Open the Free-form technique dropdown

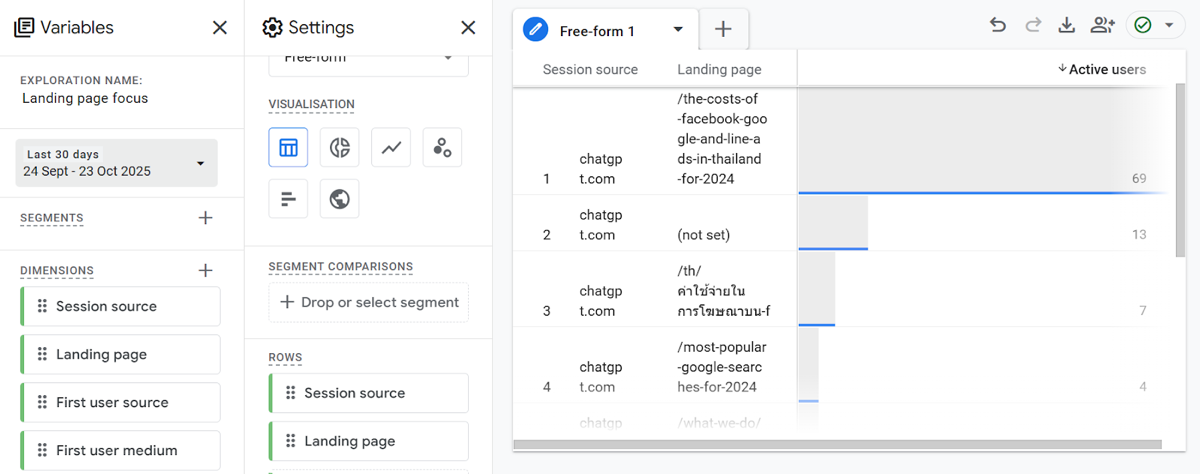(x=368, y=60)
